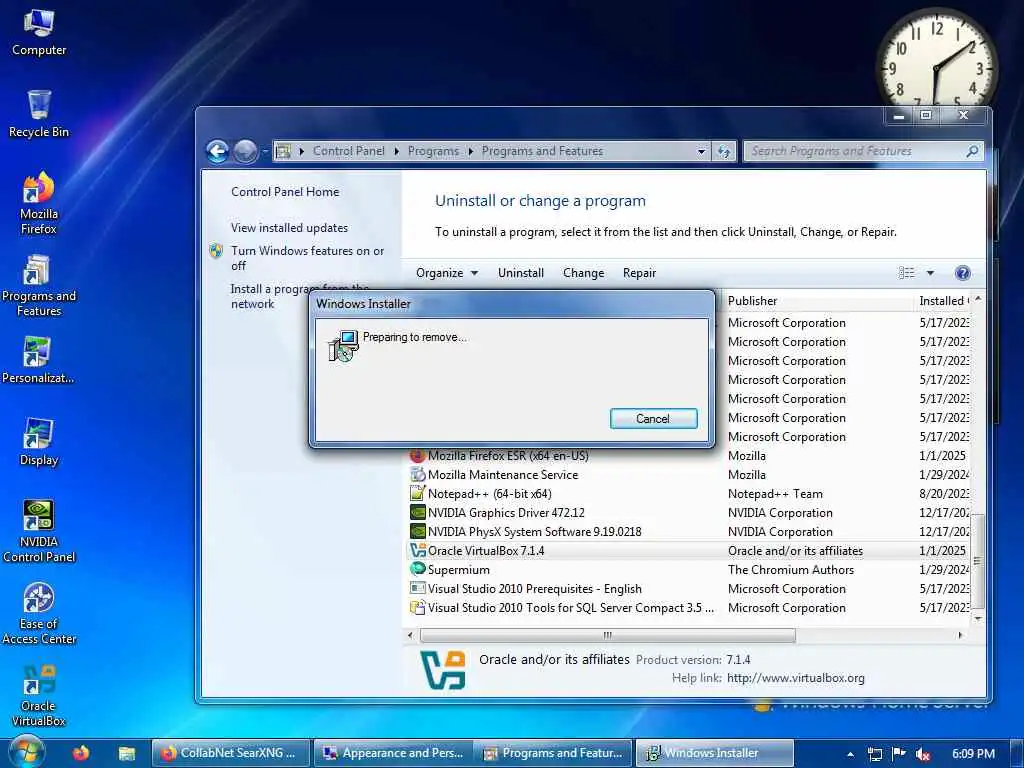Open NVIDIA Control Panel desktop shortcut

coord(39,531)
